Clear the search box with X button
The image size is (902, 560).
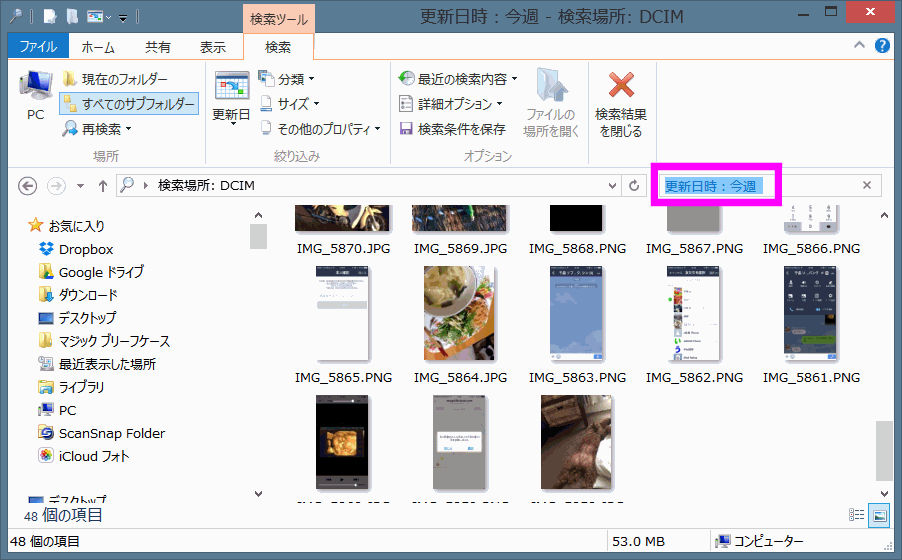[867, 186]
